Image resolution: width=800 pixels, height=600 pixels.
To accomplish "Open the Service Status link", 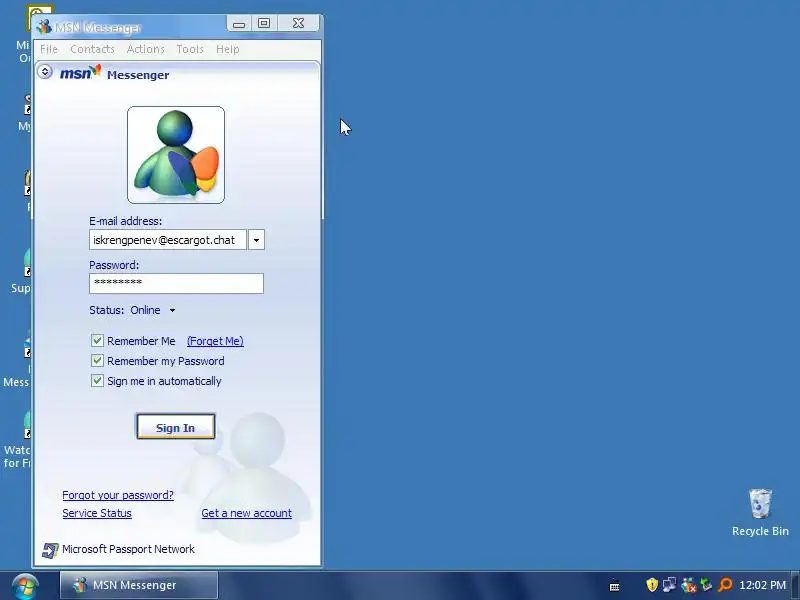I will (x=97, y=513).
